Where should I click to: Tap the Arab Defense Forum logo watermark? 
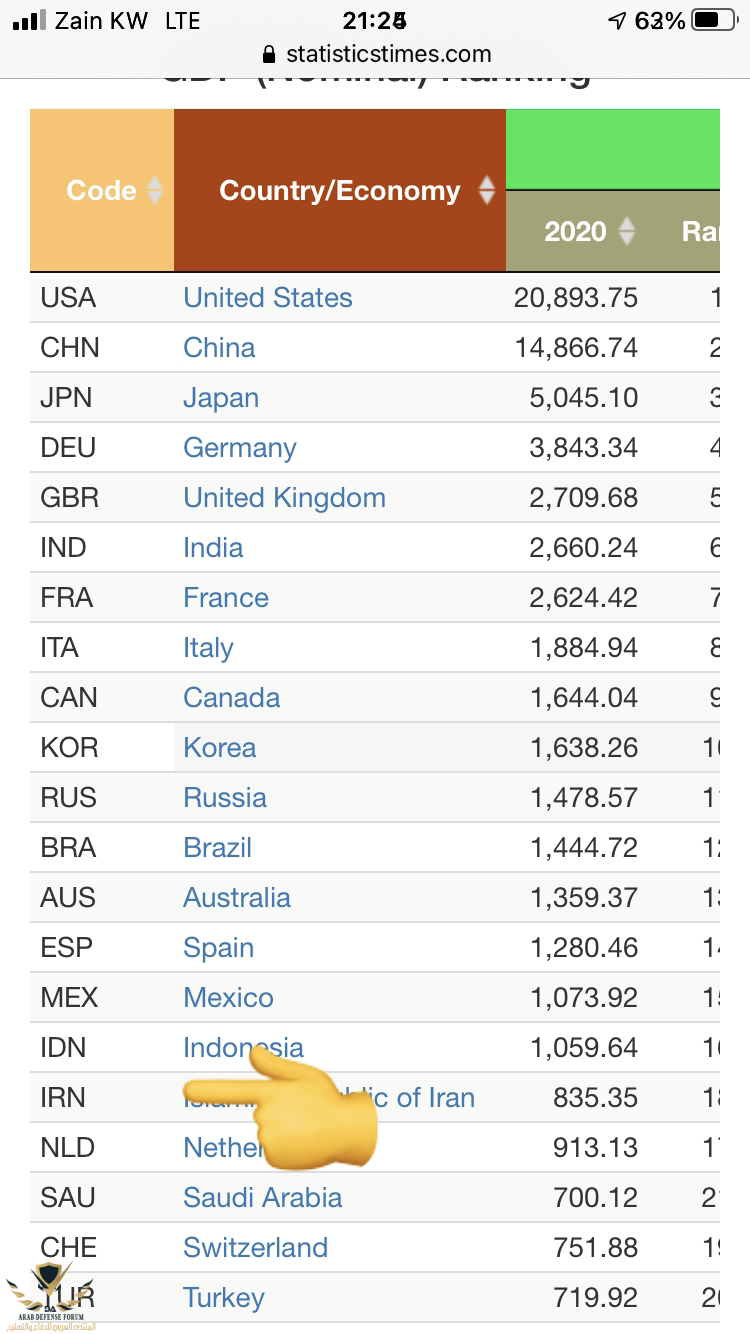click(x=50, y=1297)
